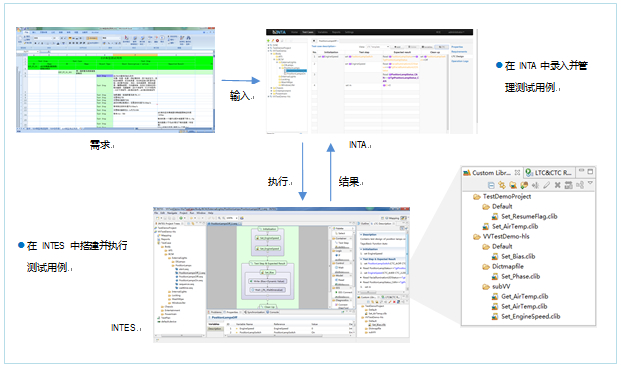Click the collapse-all icon in Custom Library toolbar
Screen dimensions: 621x368
point(491,185)
